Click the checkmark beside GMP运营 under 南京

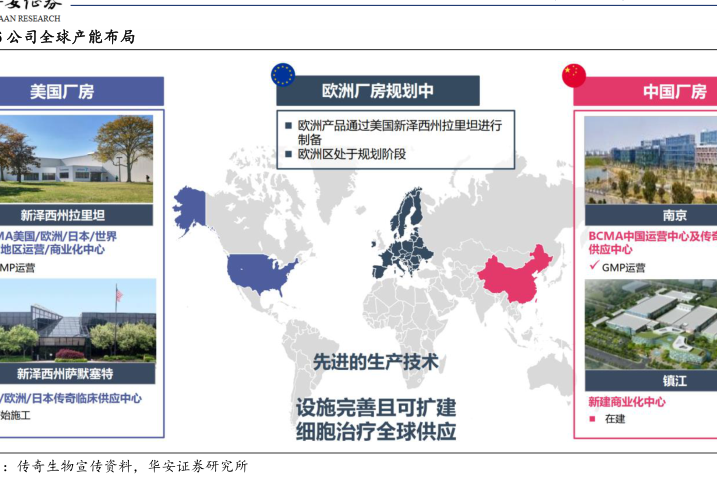[x=593, y=267]
